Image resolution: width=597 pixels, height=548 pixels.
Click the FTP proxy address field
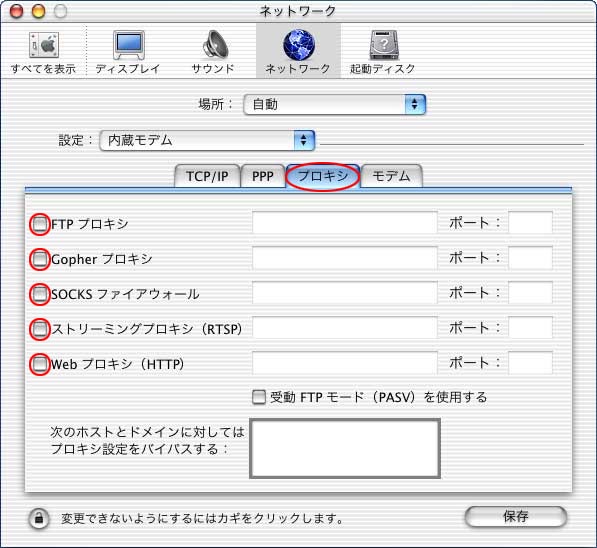point(345,223)
